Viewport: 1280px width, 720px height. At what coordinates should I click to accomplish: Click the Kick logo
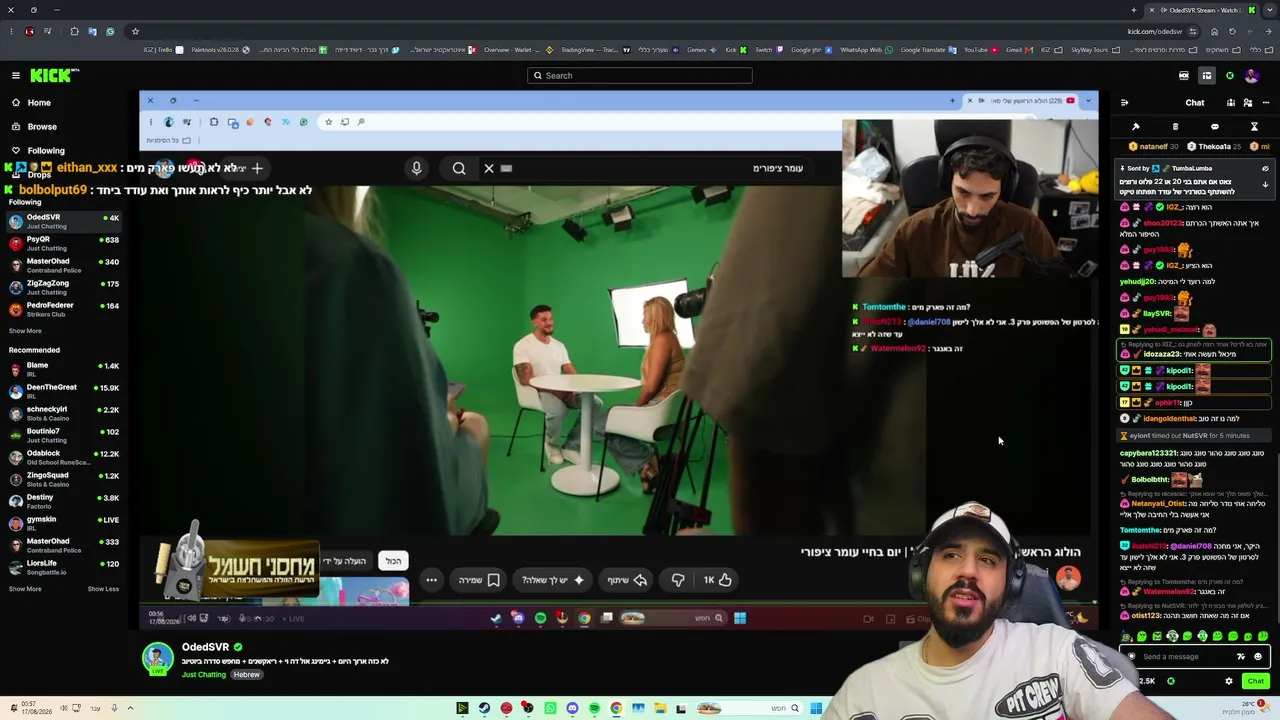(x=54, y=76)
